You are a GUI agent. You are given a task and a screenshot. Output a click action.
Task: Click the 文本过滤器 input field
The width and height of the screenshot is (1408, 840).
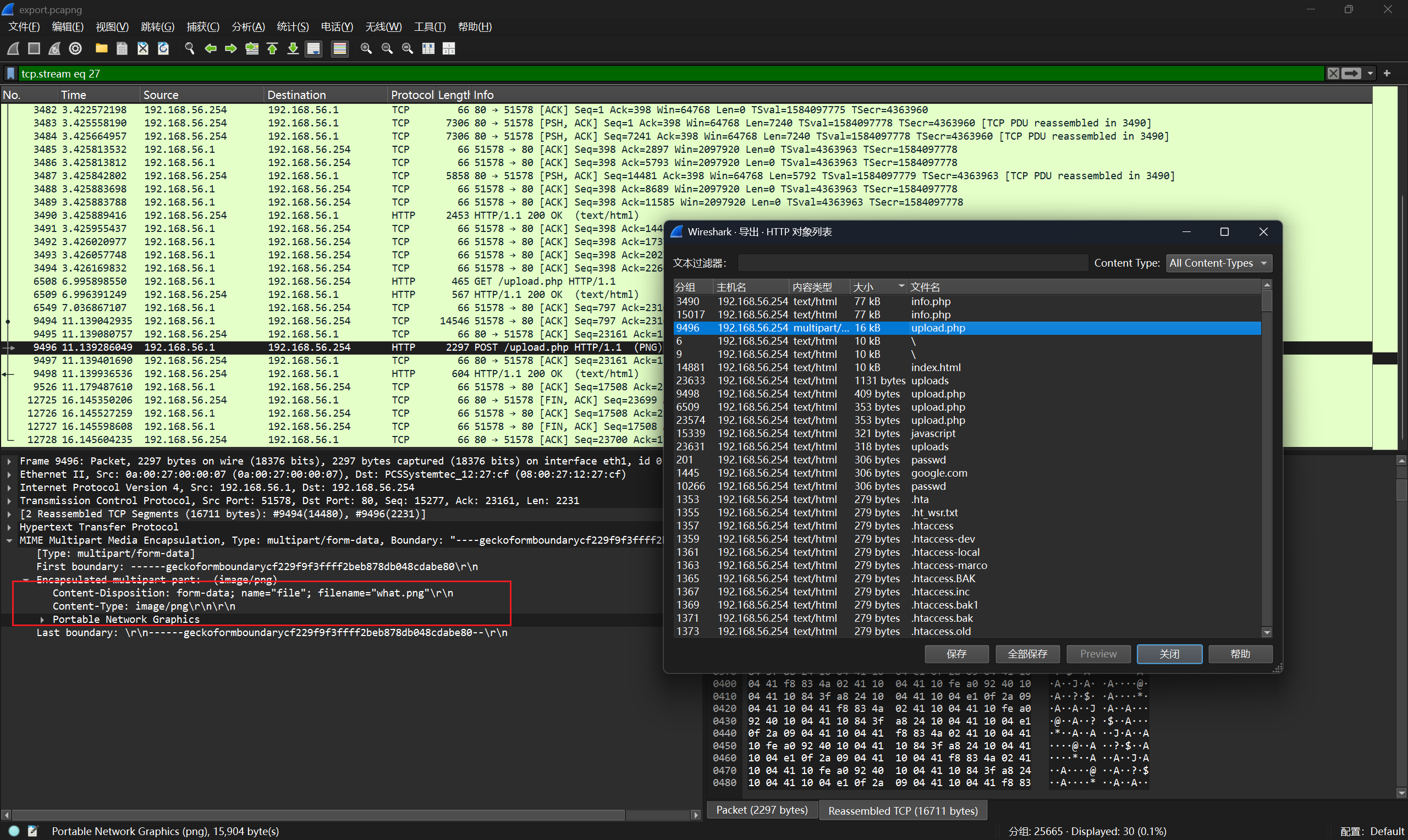coord(912,263)
